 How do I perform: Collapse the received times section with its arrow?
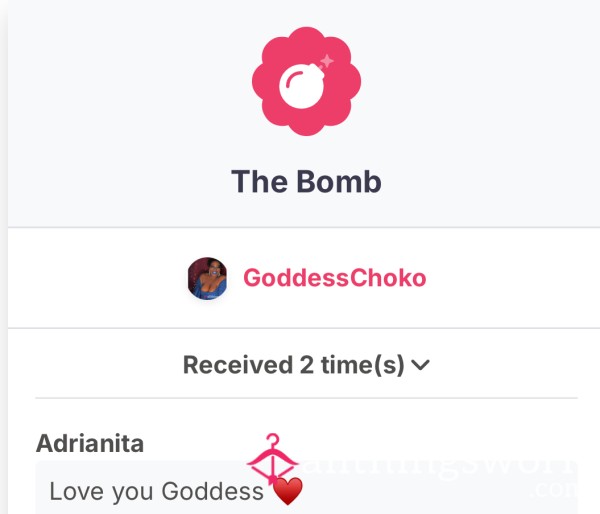pos(421,365)
